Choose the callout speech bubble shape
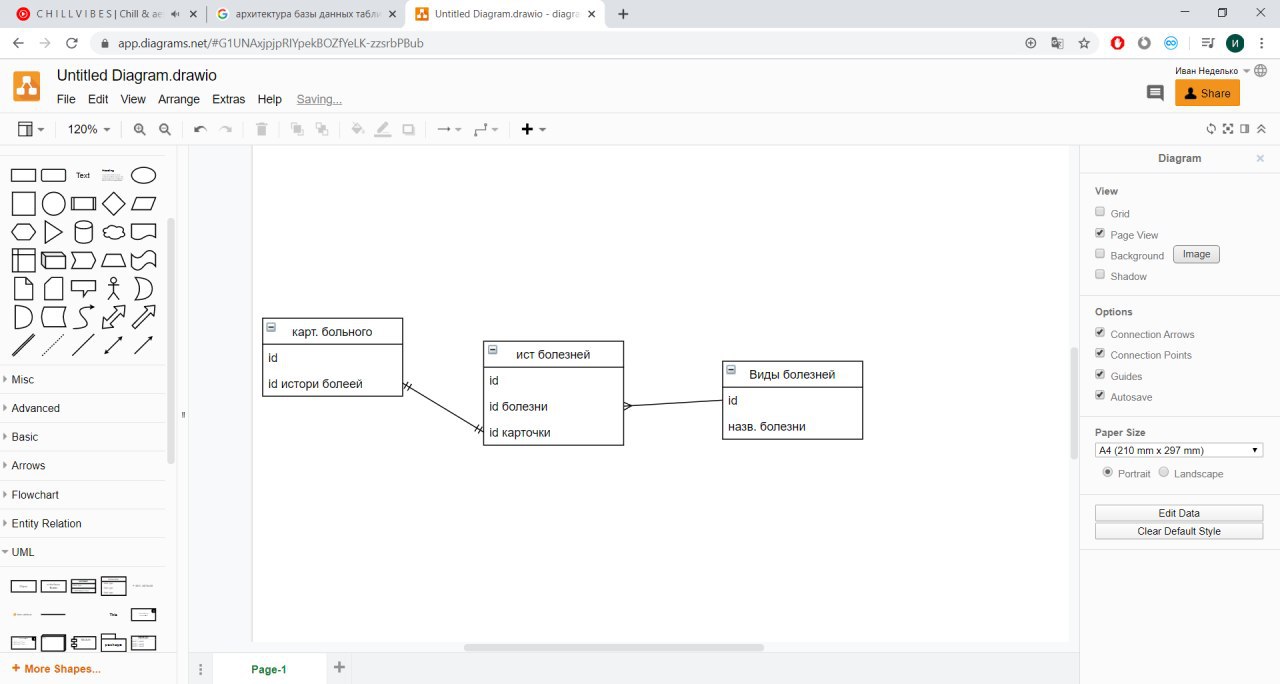Screen dimensions: 1280x684 point(84,289)
